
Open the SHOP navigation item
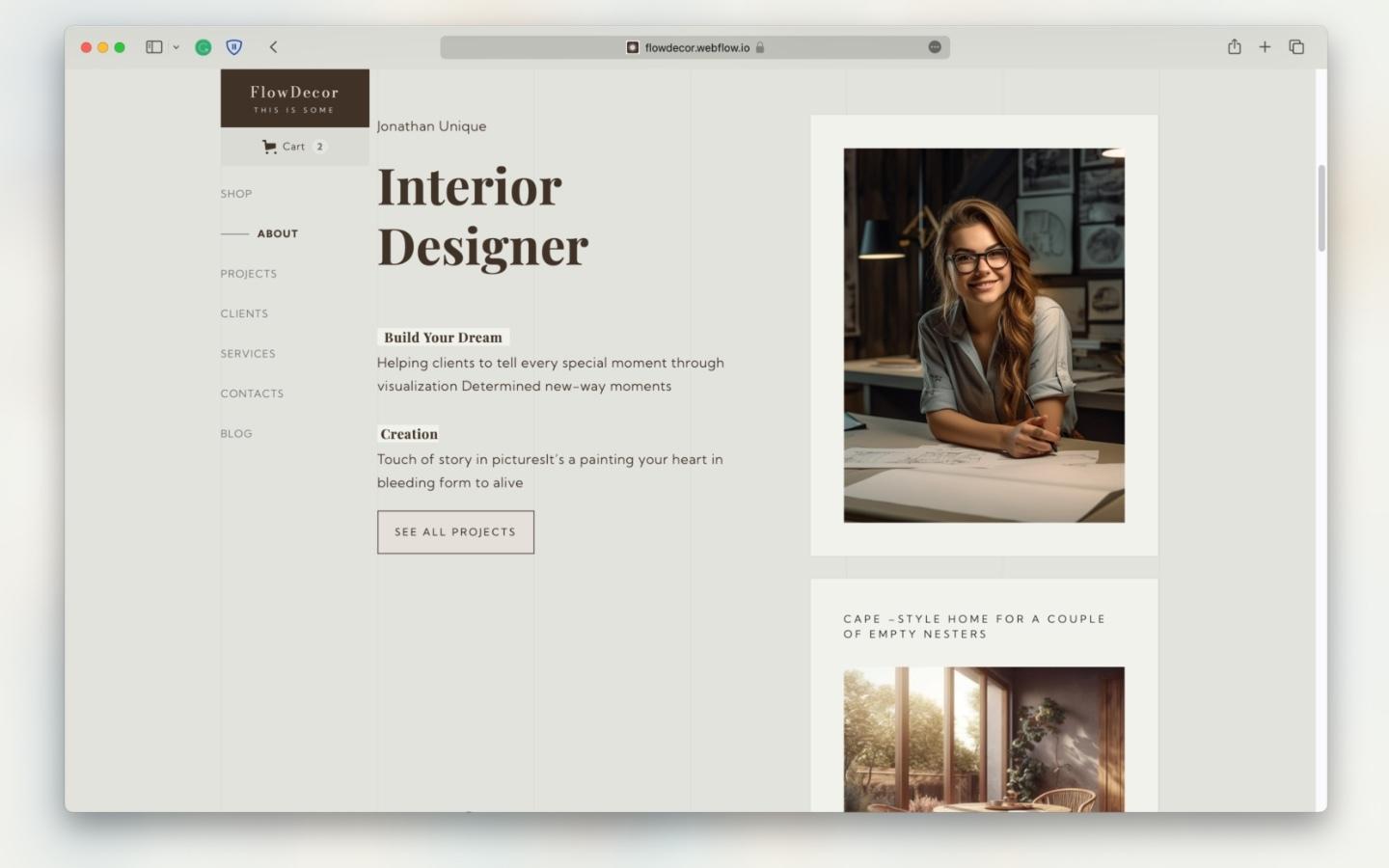pos(236,194)
